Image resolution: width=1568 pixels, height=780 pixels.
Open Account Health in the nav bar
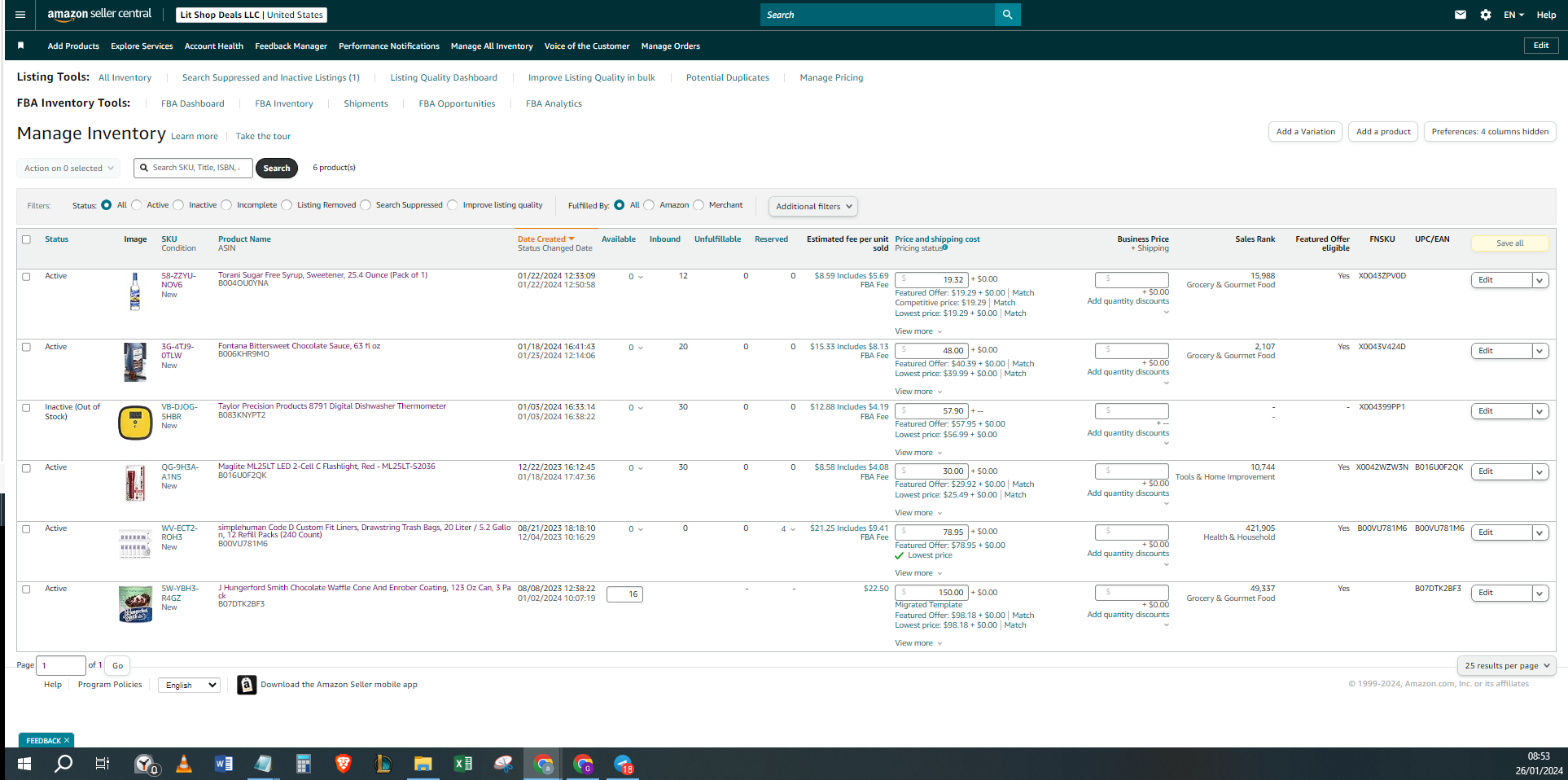coord(214,46)
